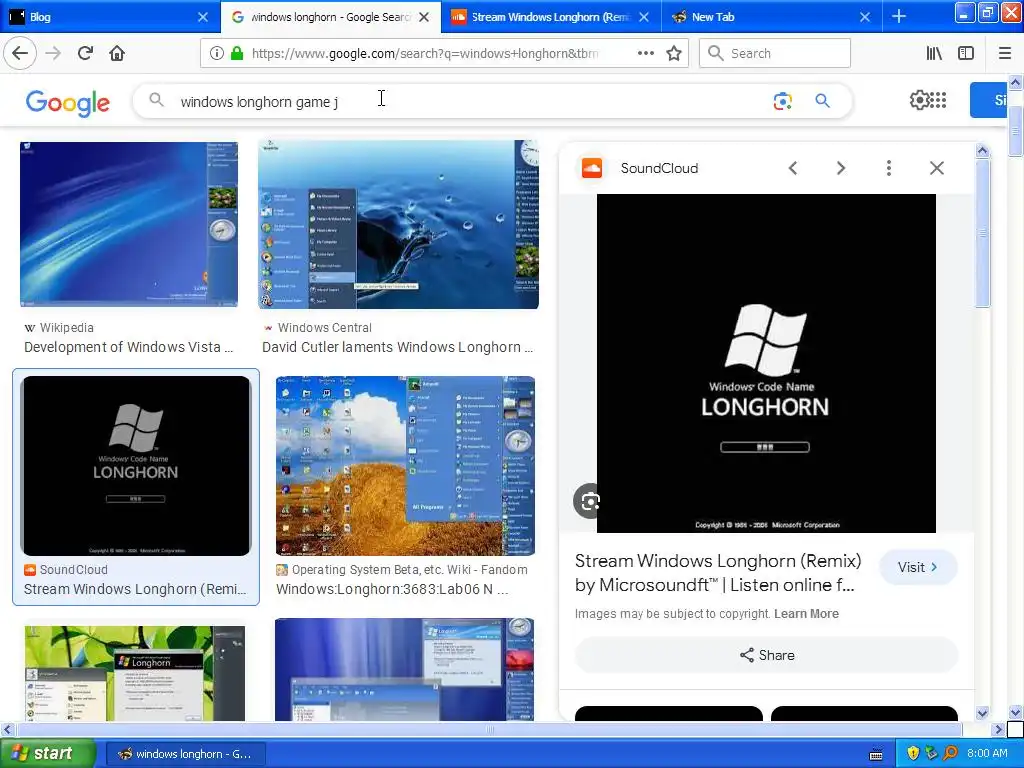Click the Visit button

point(918,567)
